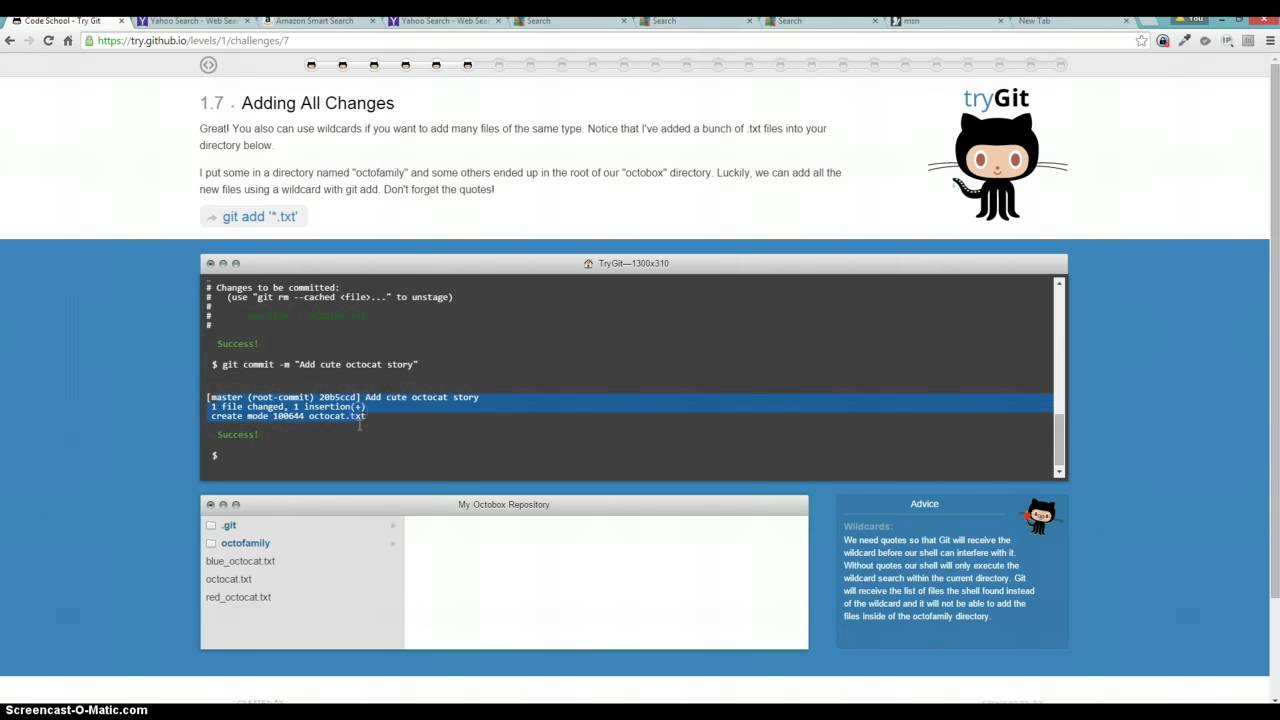Viewport: 1280px width, 720px height.
Task: Click the browser forward arrow
Action: [x=29, y=41]
